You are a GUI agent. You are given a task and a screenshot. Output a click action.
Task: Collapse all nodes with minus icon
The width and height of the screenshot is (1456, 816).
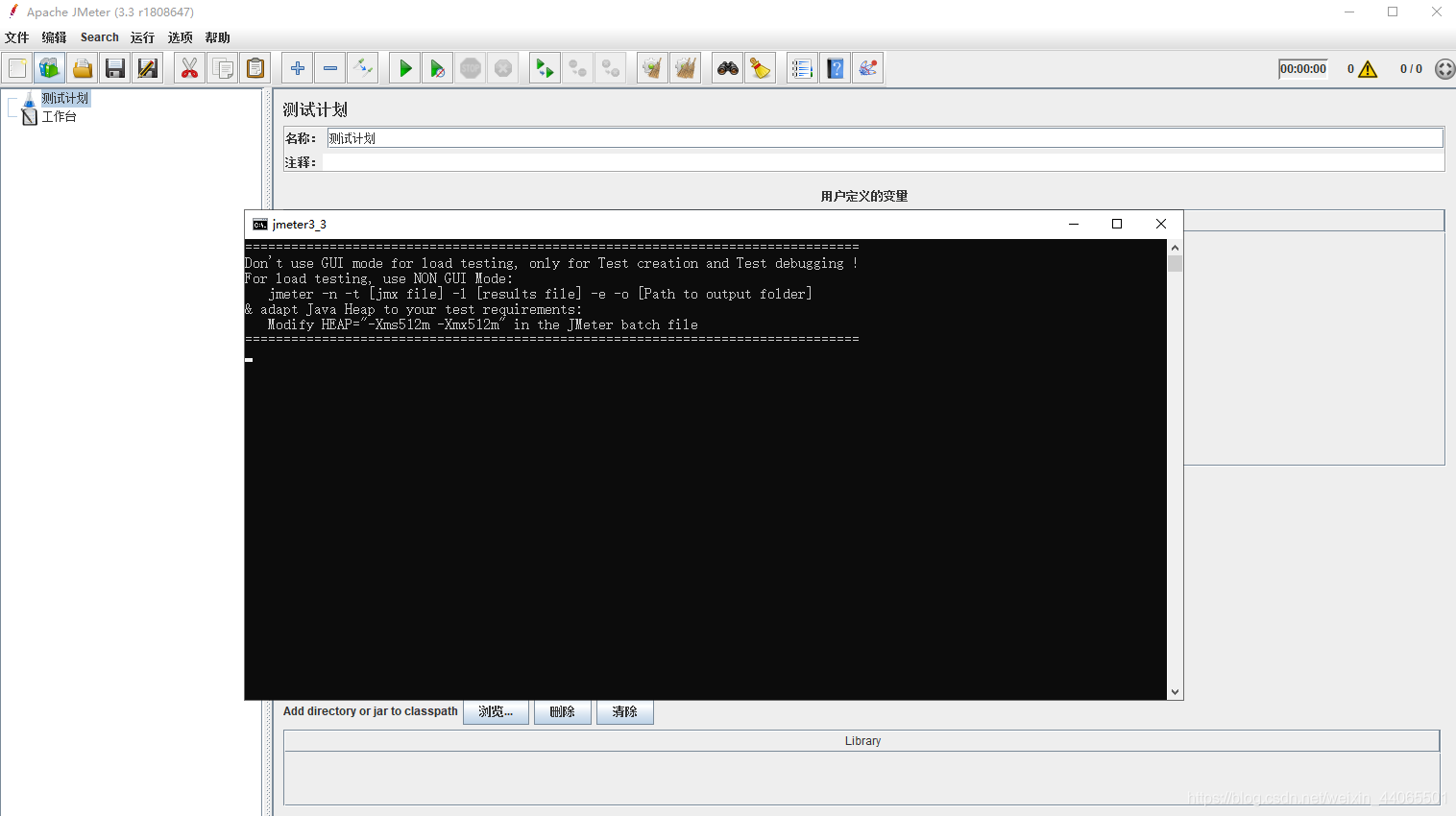tap(330, 68)
